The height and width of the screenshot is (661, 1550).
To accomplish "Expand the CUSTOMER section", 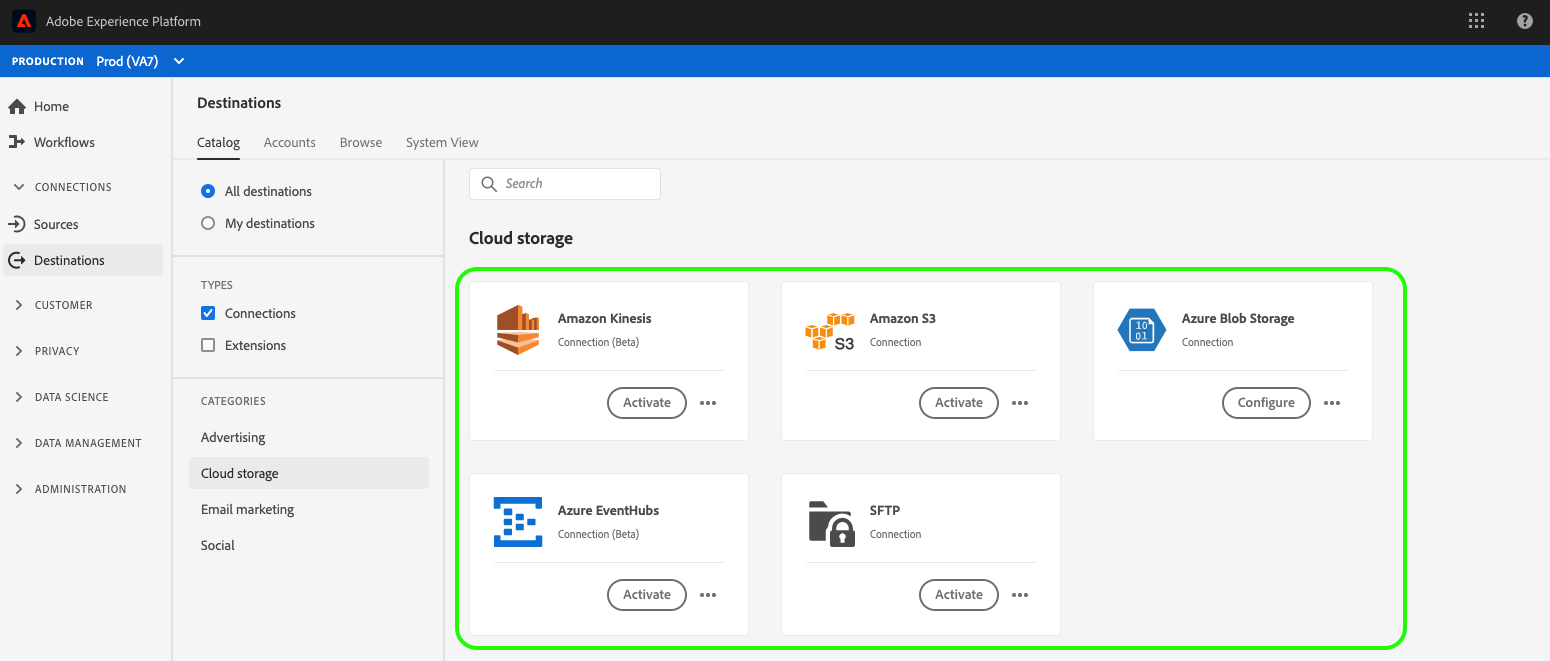I will 19,305.
